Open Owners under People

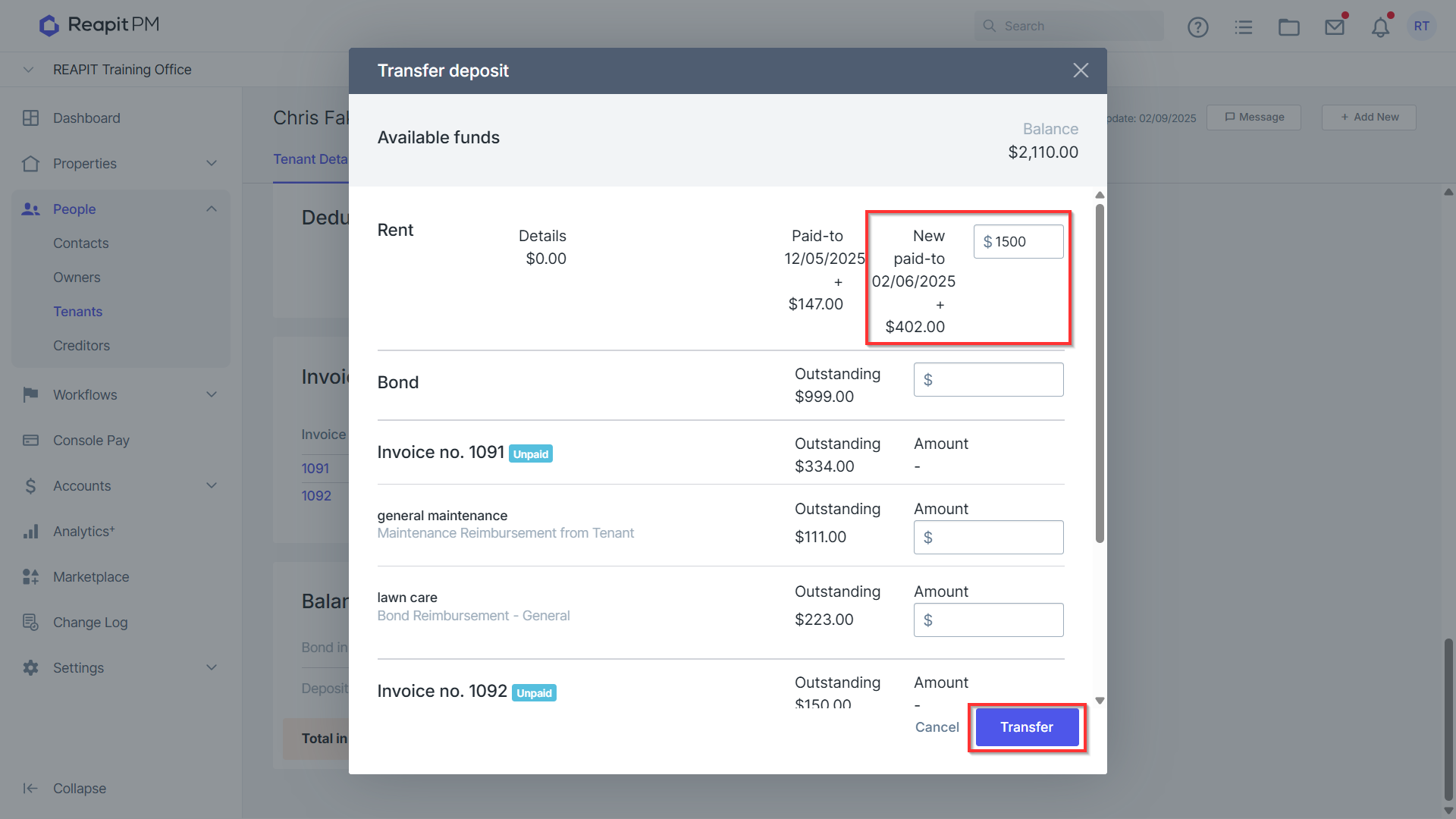pyautogui.click(x=77, y=278)
